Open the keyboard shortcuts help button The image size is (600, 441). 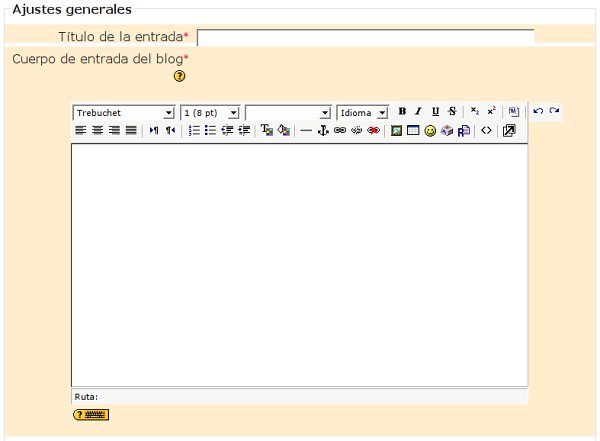click(91, 415)
